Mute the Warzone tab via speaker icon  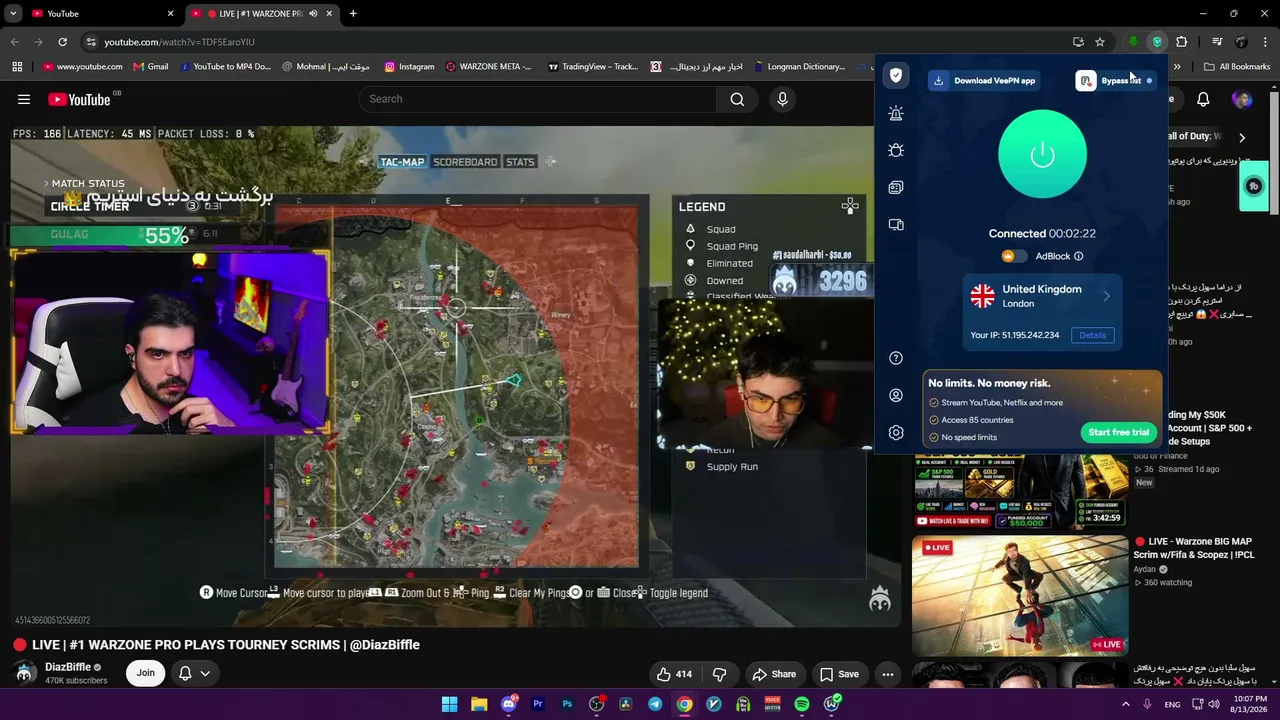pos(313,14)
